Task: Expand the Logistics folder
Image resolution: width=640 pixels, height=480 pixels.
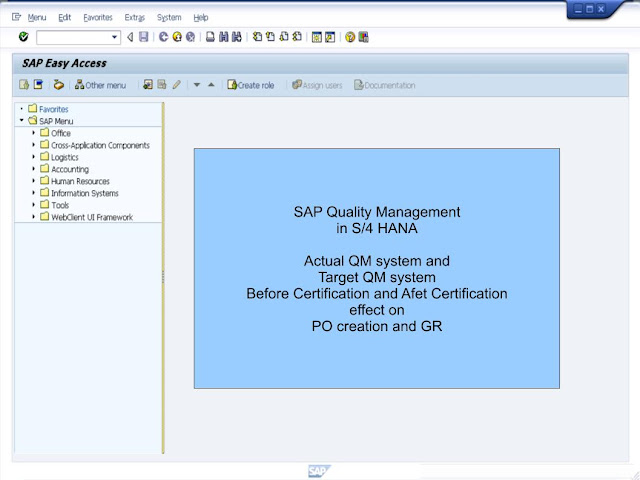Action: 33,156
